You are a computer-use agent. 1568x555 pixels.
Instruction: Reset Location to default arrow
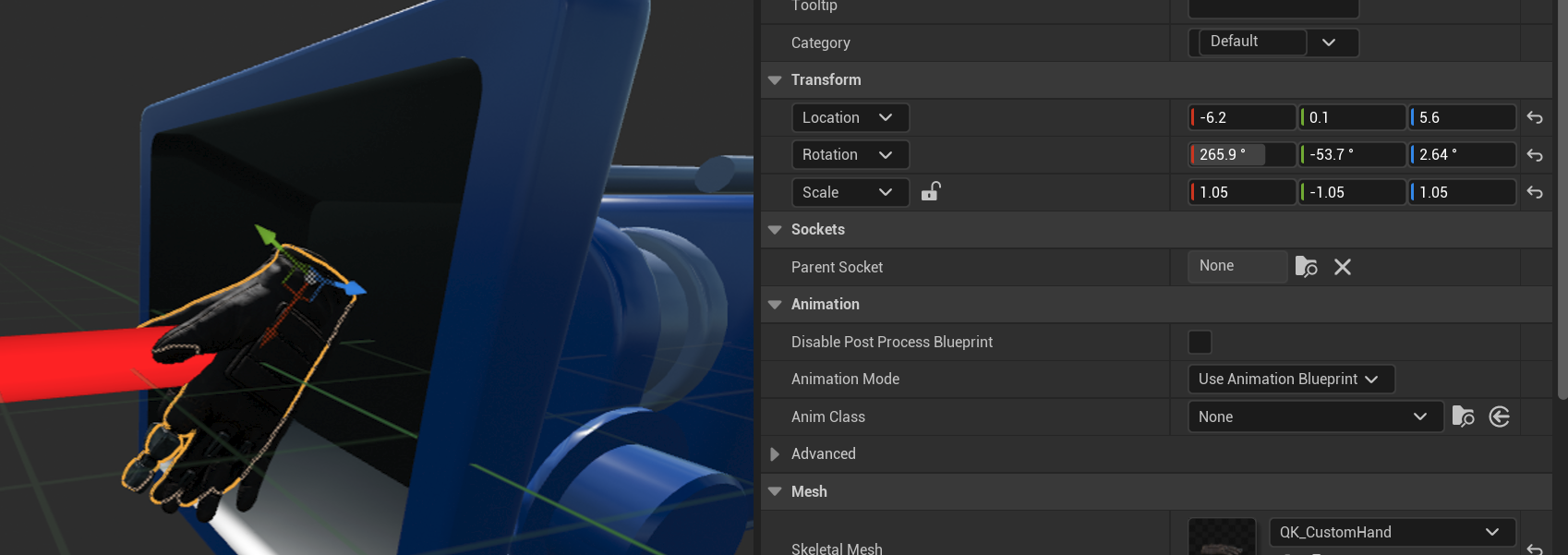(x=1535, y=117)
